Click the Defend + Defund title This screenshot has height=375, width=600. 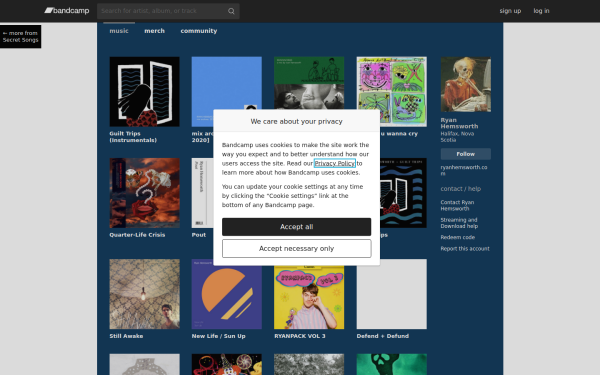(x=383, y=336)
